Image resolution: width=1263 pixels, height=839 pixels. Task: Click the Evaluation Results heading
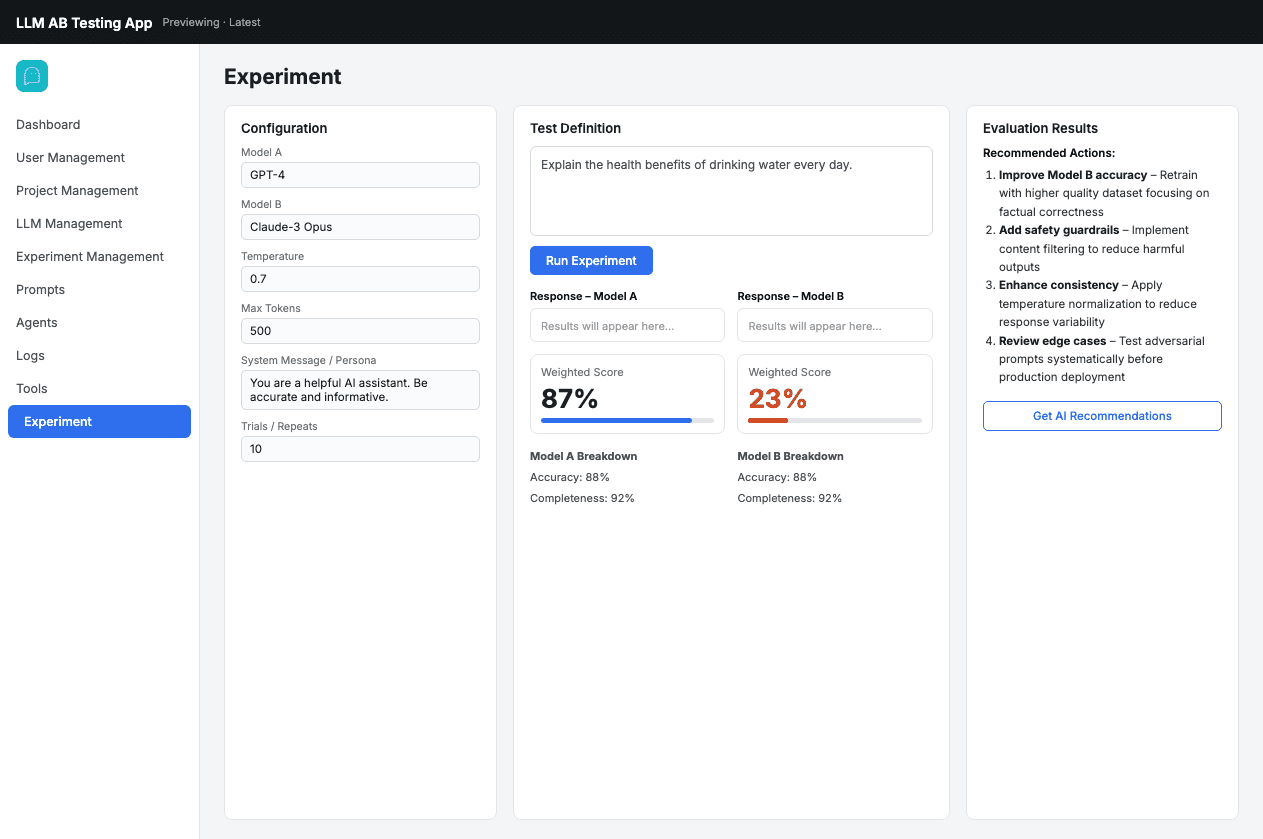[1040, 128]
